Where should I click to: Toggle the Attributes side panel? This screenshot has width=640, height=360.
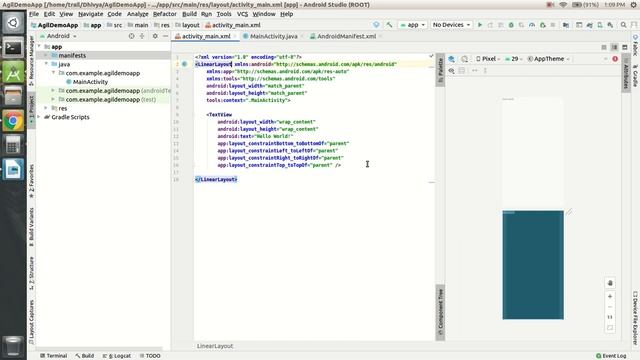[x=626, y=73]
